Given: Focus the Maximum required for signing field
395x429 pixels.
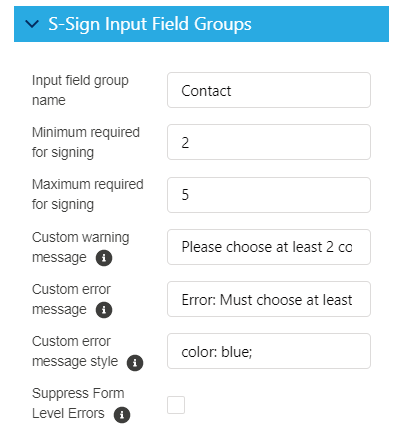Looking at the screenshot, I should click(269, 195).
